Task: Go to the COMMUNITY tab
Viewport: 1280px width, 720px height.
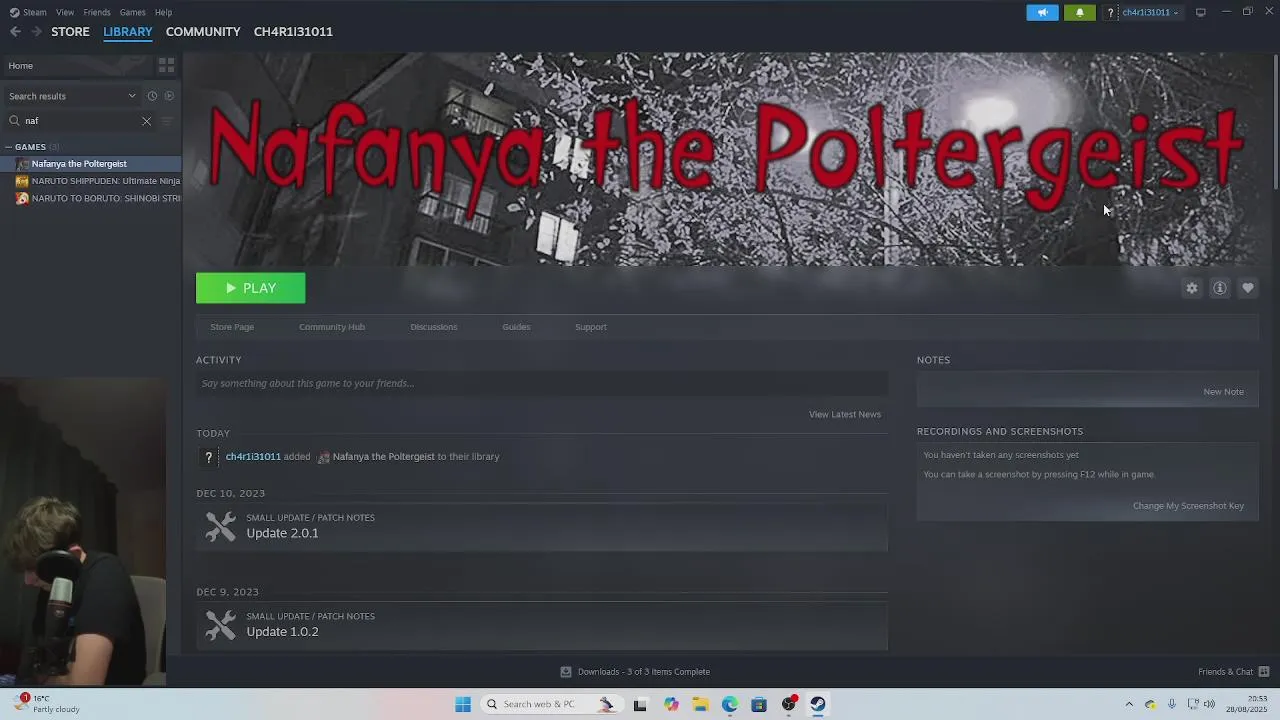Action: (x=203, y=32)
